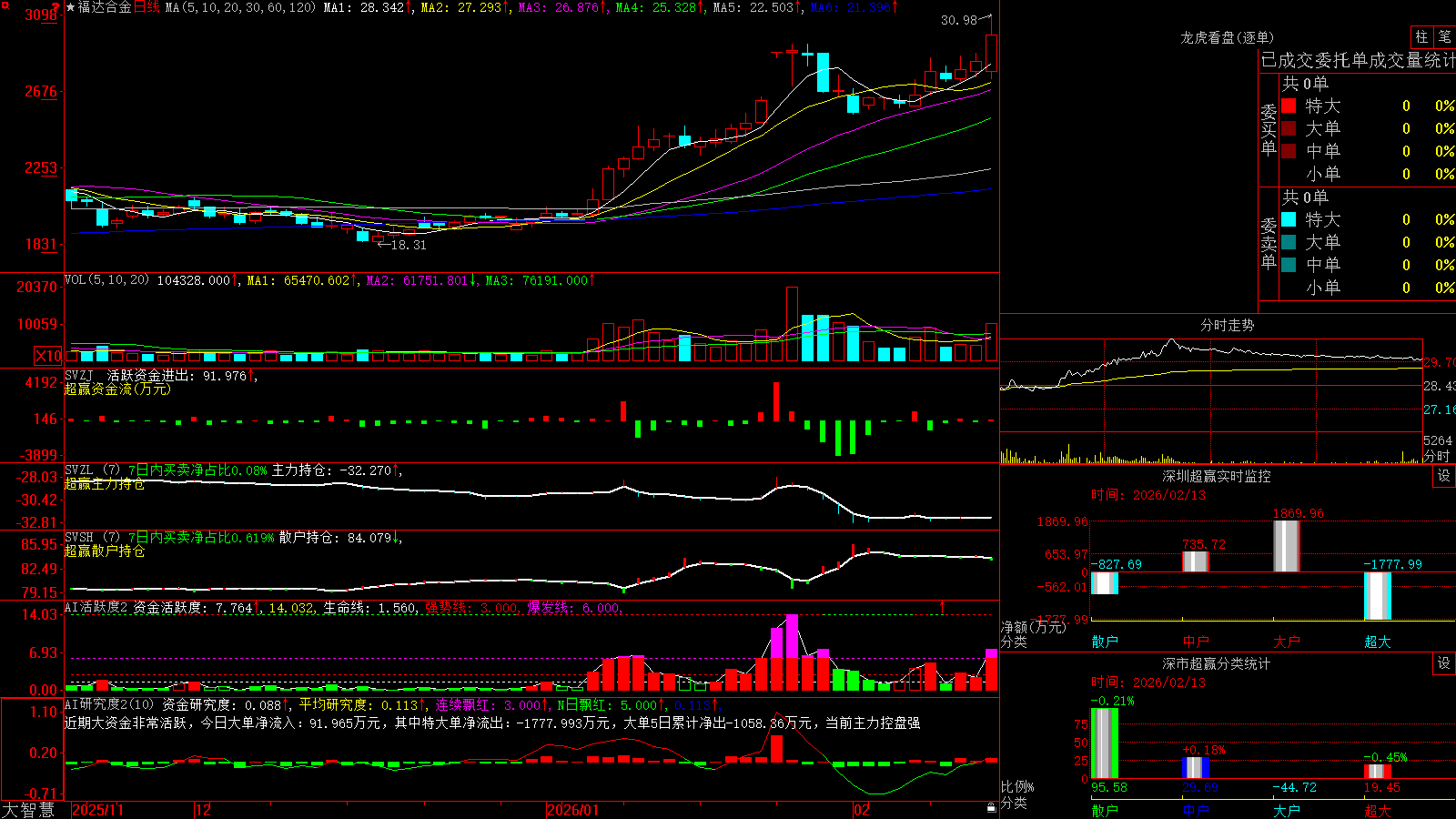Click the 18.31 low price label
Viewport: 1456px width, 819px height.
coord(409,245)
